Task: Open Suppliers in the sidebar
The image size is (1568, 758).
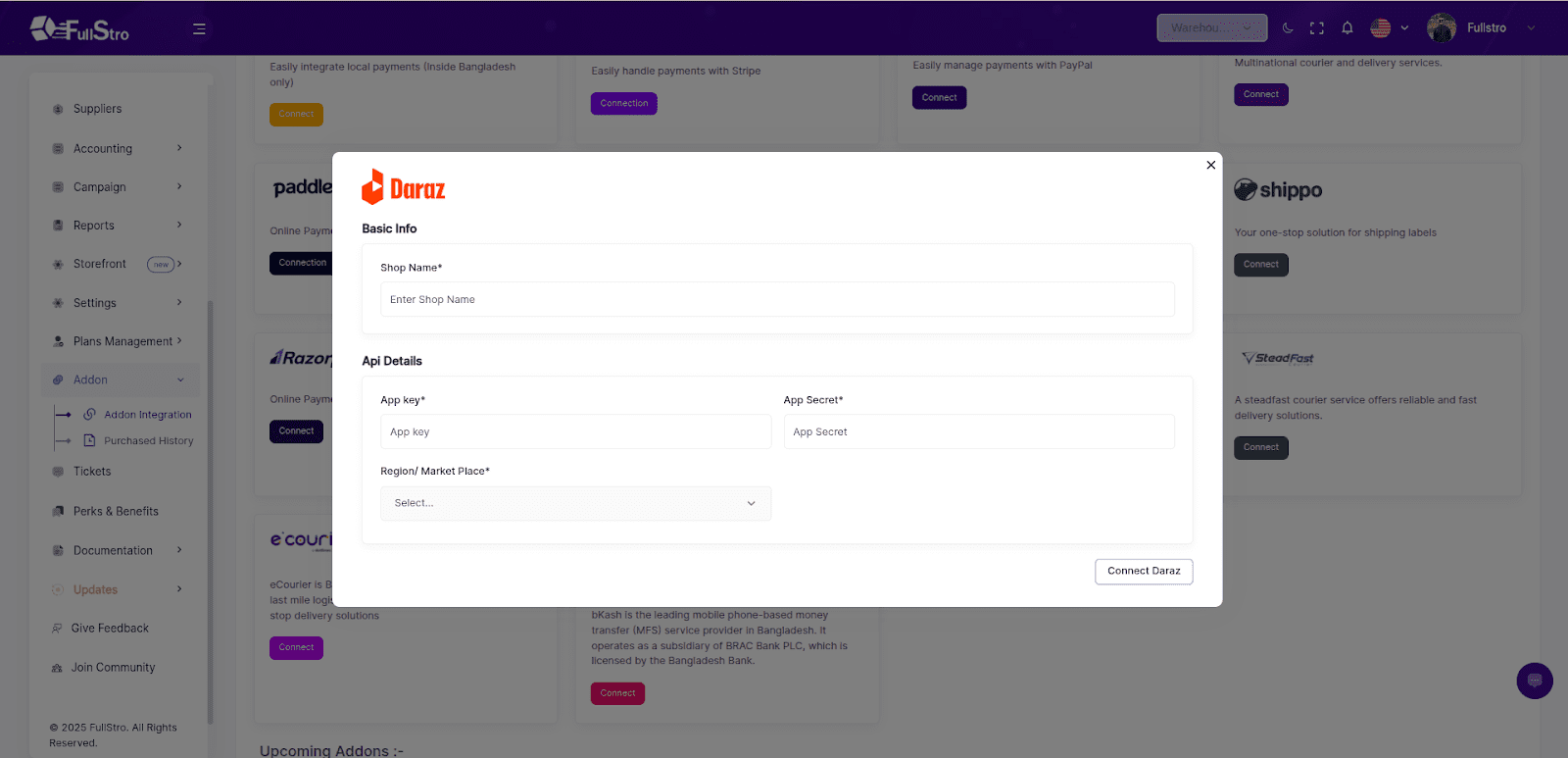Action: [x=97, y=109]
